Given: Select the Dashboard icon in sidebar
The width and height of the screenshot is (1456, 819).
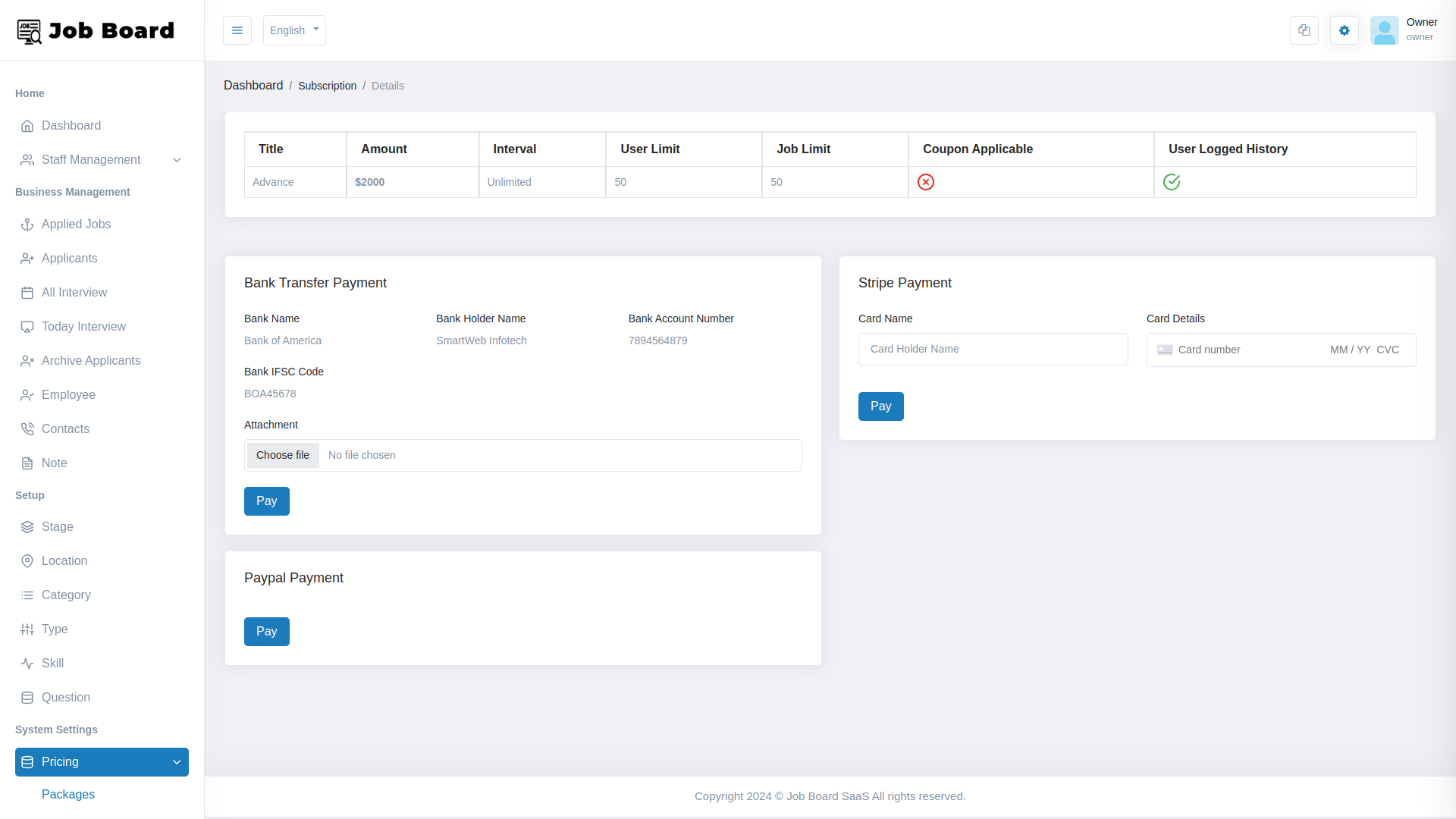Looking at the screenshot, I should coord(28,126).
